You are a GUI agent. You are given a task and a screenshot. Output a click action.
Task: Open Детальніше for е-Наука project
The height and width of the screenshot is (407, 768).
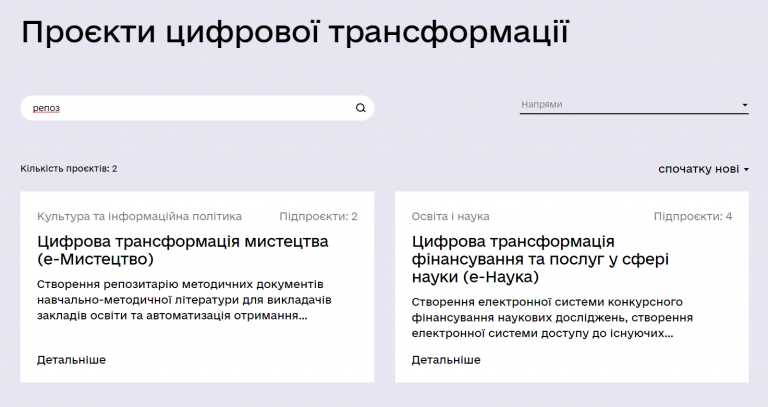pyautogui.click(x=446, y=359)
